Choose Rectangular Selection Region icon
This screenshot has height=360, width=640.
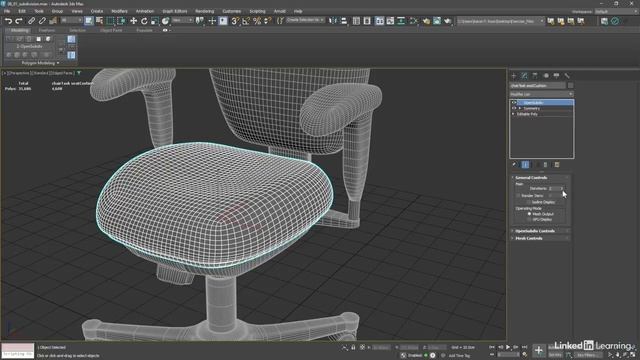coord(110,21)
